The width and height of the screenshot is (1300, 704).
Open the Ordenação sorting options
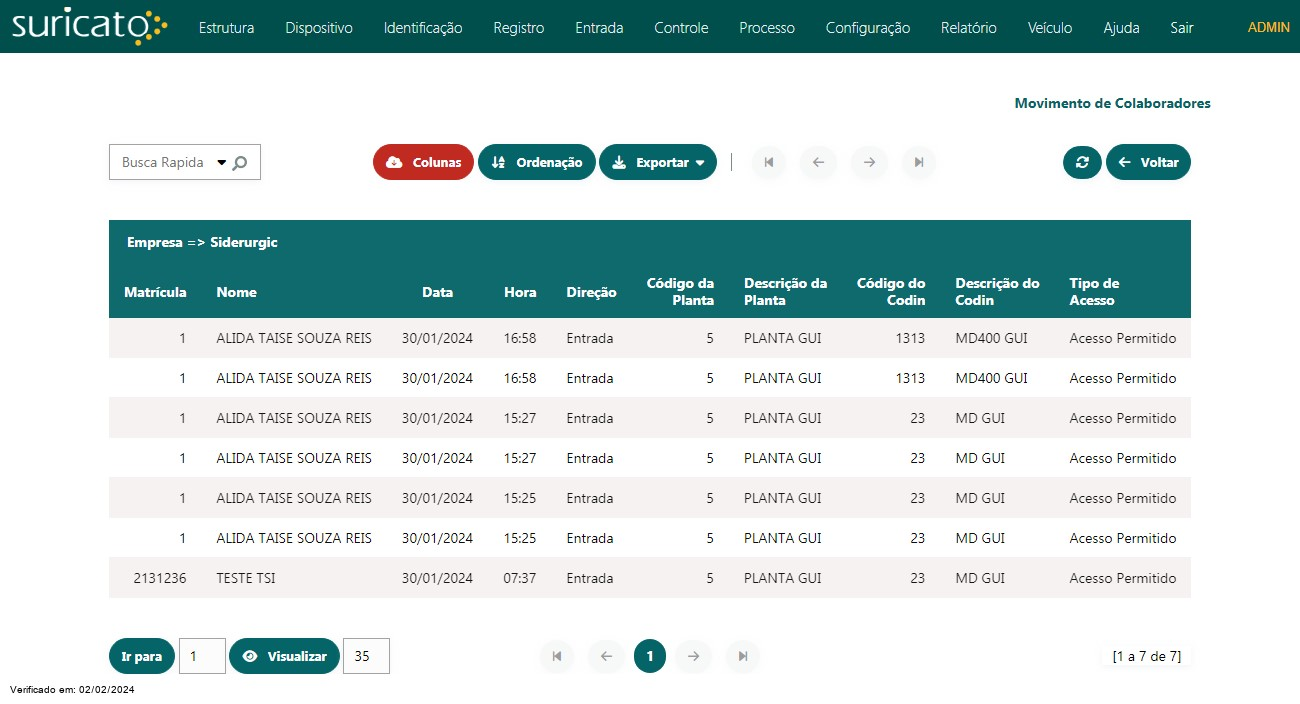pyautogui.click(x=537, y=162)
